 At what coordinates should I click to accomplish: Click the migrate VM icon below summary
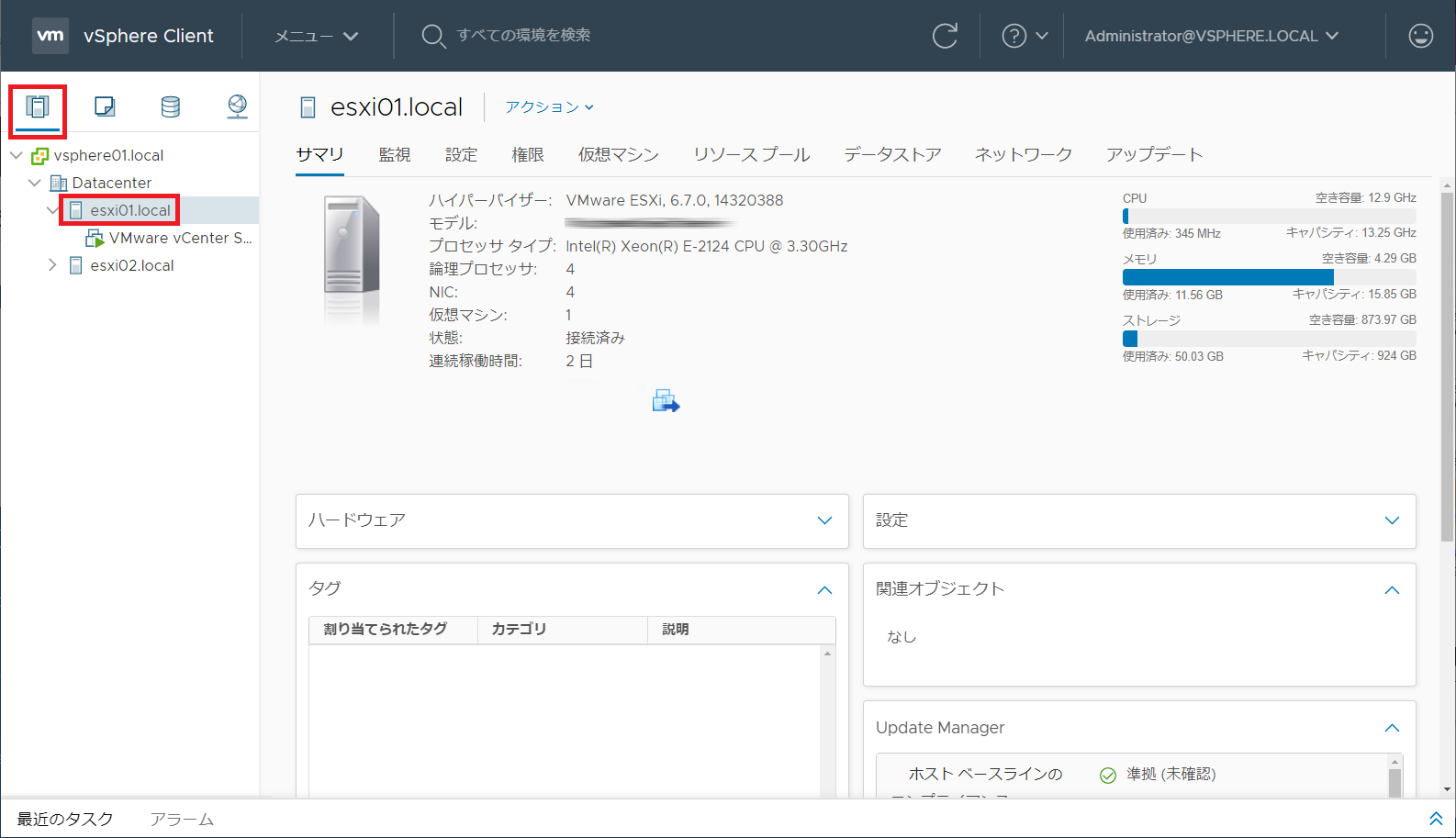coord(666,401)
